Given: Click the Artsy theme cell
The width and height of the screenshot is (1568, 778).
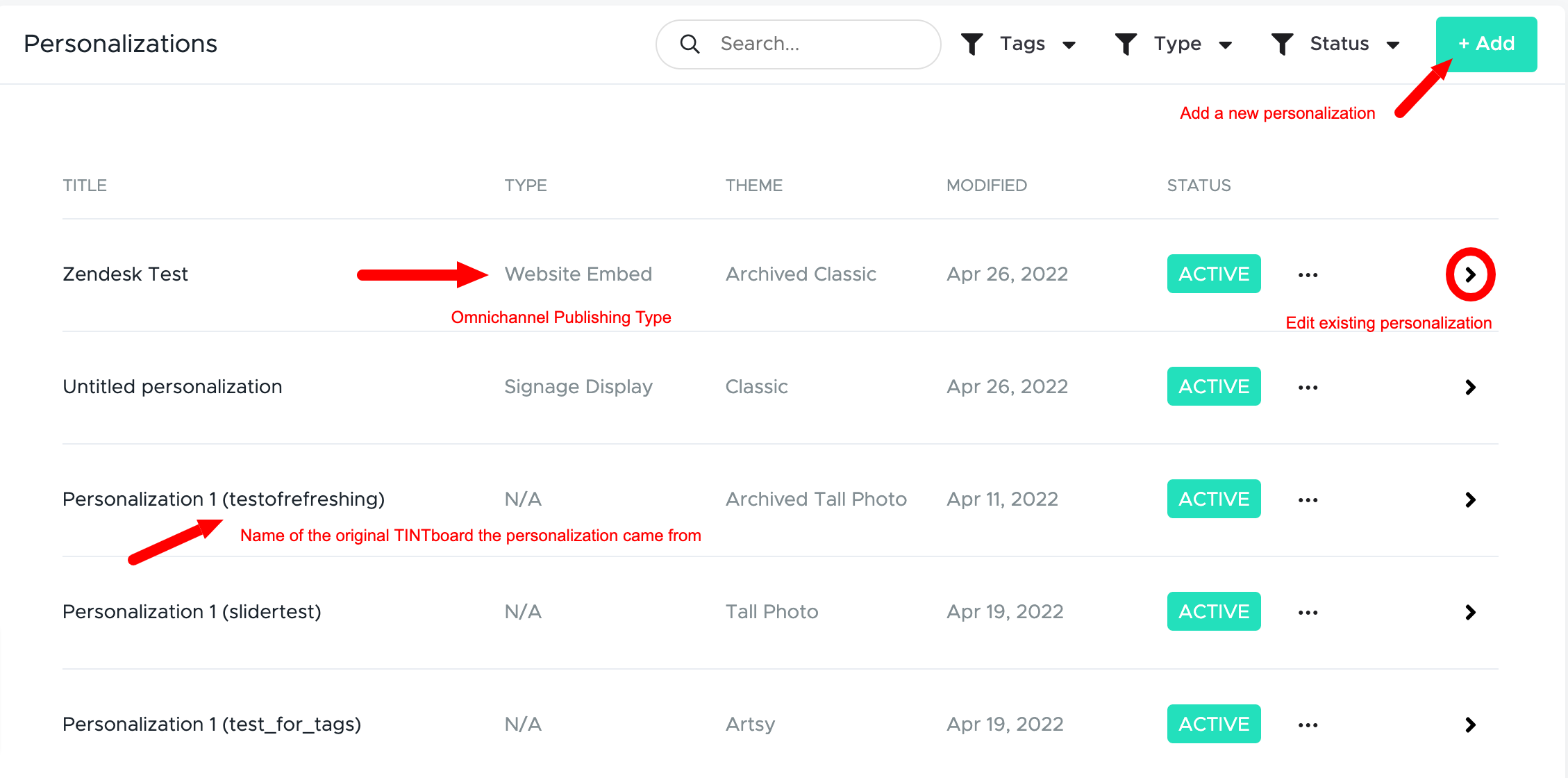Looking at the screenshot, I should pyautogui.click(x=750, y=724).
